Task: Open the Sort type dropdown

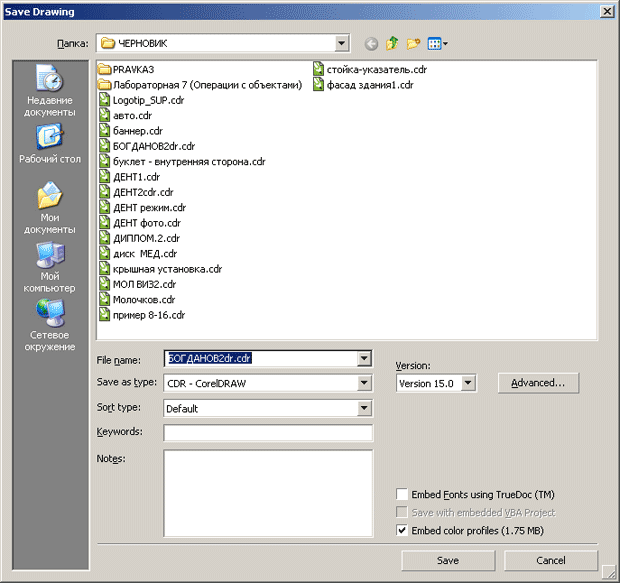Action: tap(364, 408)
